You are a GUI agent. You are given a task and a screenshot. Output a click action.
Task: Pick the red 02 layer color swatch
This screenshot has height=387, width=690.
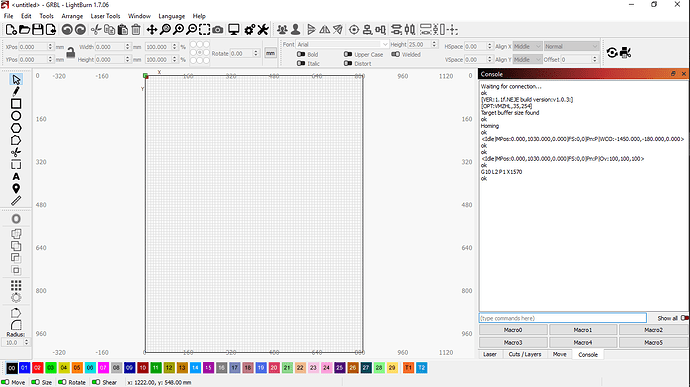[x=37, y=368]
